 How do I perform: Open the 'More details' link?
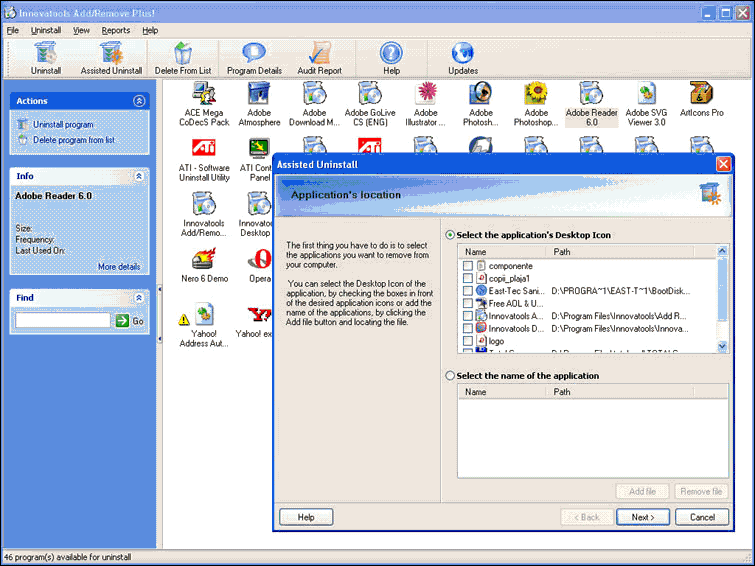pos(119,266)
